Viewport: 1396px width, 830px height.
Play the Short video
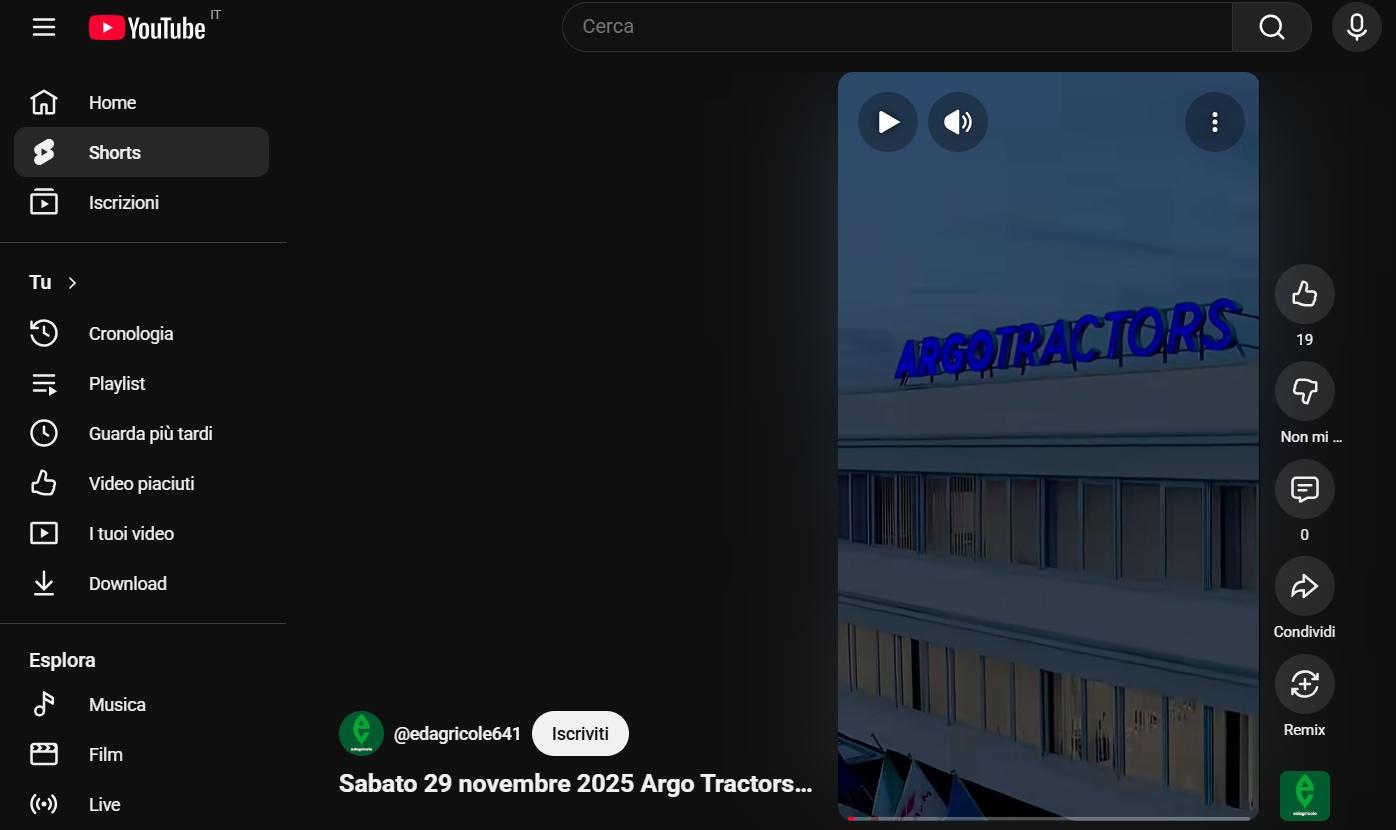(888, 122)
